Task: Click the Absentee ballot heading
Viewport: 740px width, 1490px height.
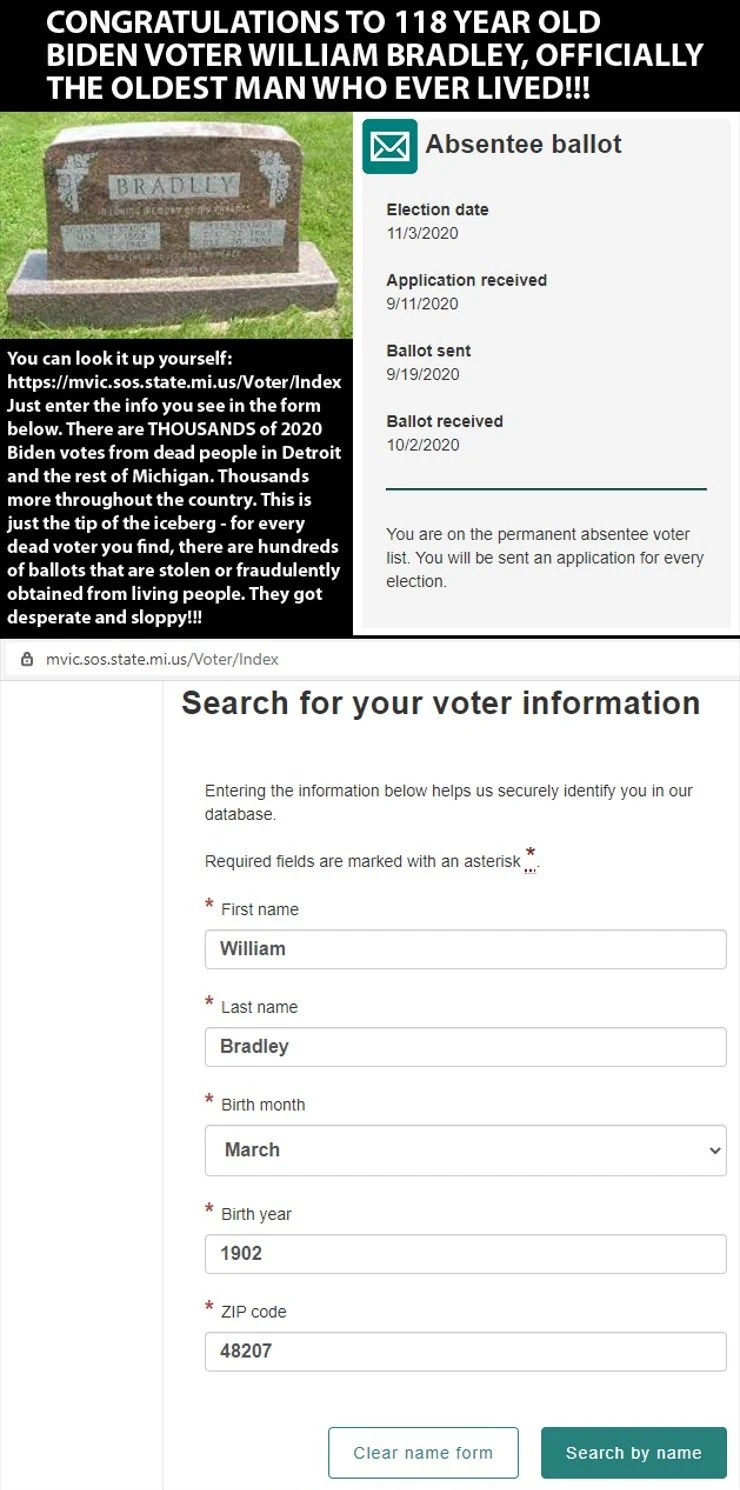Action: 523,144
